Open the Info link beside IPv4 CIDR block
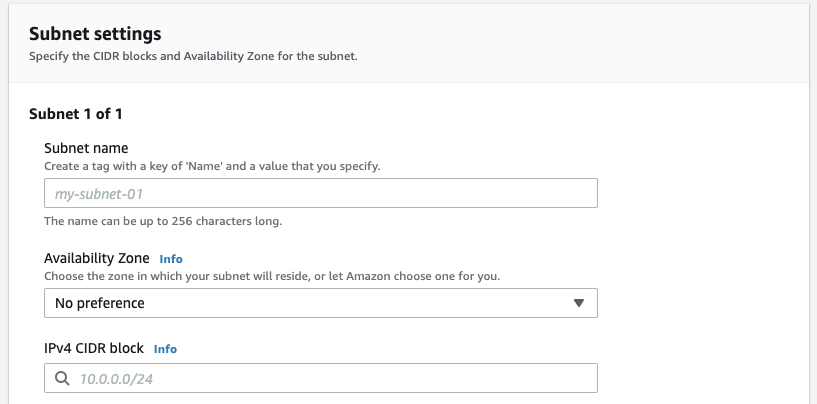The height and width of the screenshot is (404, 817). pyautogui.click(x=165, y=349)
